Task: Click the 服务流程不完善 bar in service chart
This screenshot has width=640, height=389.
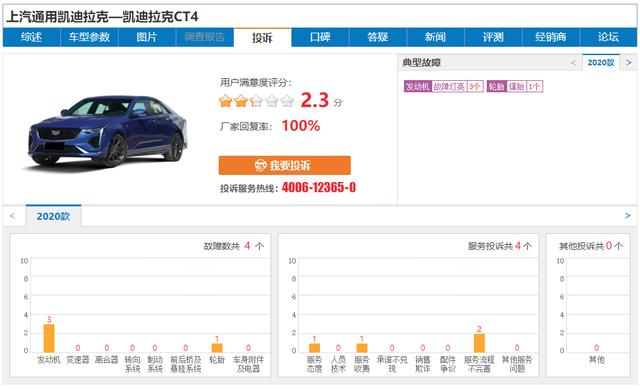Action: pos(479,343)
